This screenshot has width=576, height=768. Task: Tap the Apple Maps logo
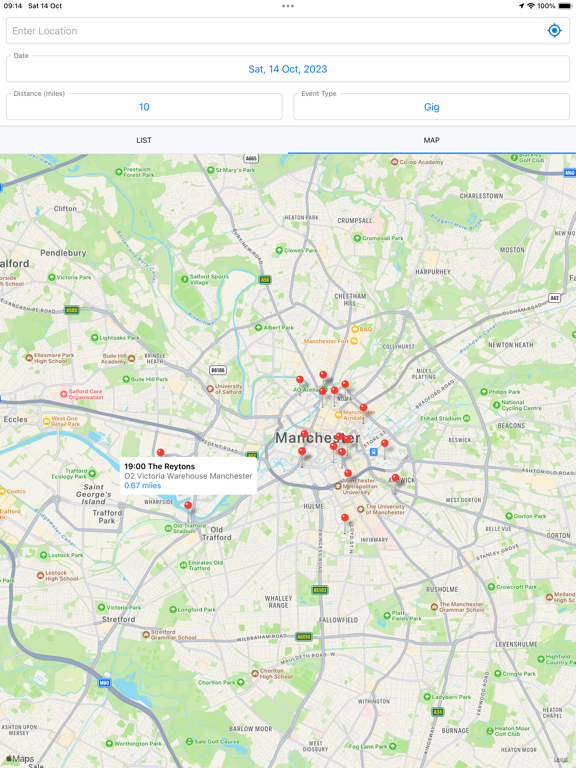tap(20, 759)
